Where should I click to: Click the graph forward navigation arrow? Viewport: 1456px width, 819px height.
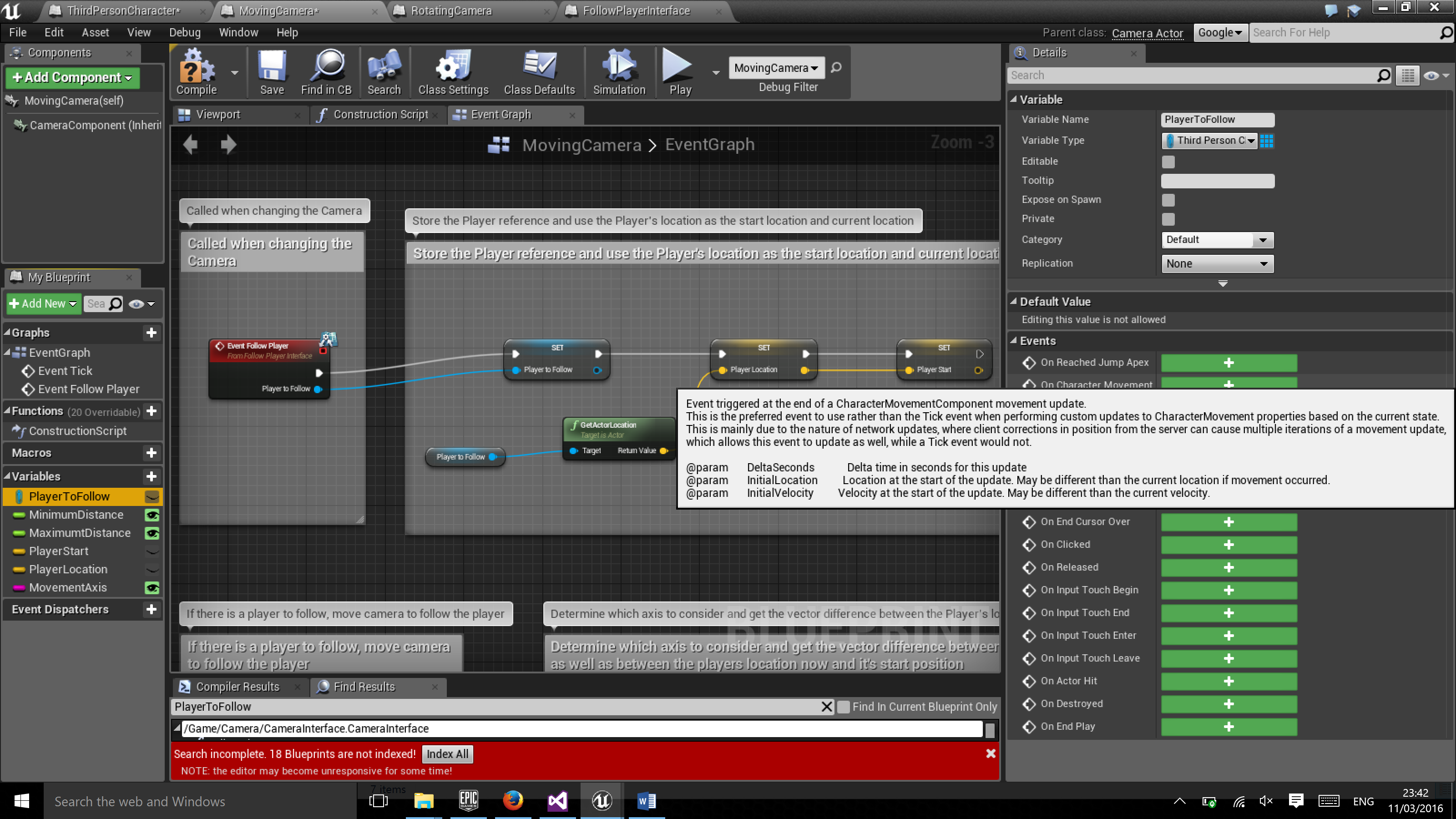click(228, 144)
